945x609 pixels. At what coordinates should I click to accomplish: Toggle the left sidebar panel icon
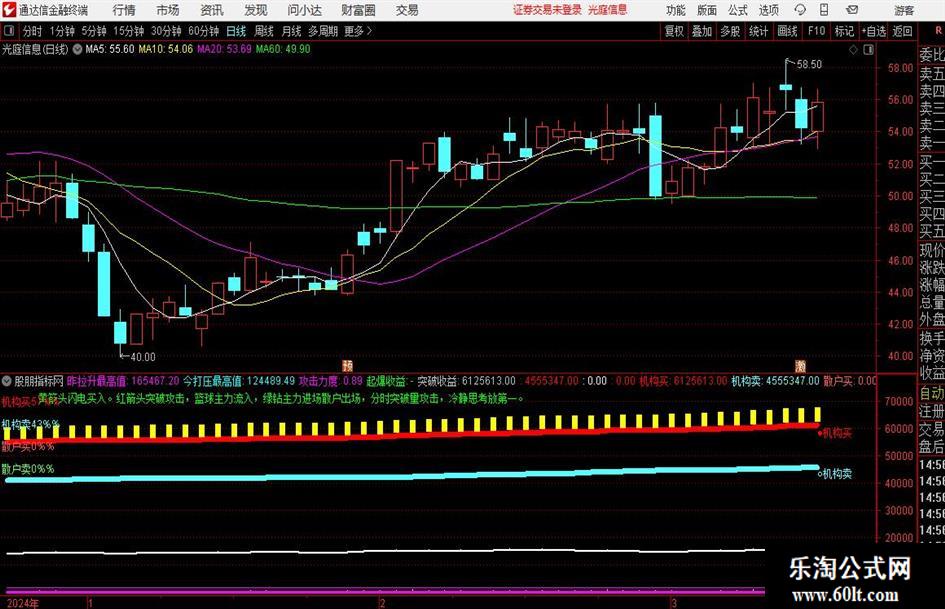(x=8, y=31)
